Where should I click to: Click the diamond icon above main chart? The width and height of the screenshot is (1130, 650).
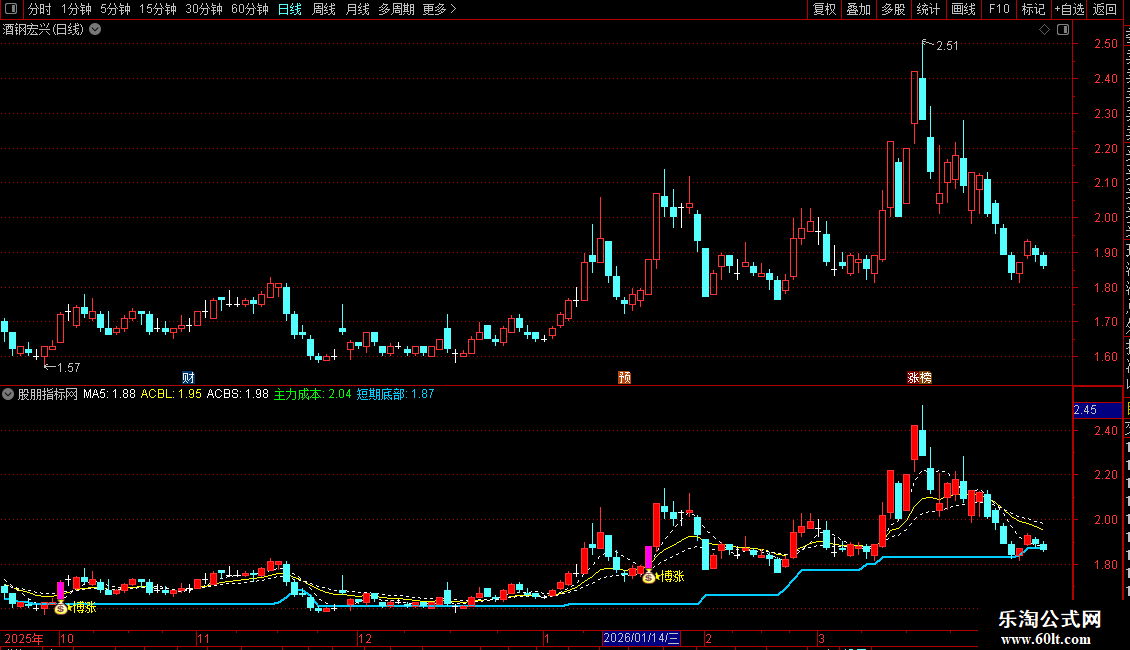pos(1044,30)
